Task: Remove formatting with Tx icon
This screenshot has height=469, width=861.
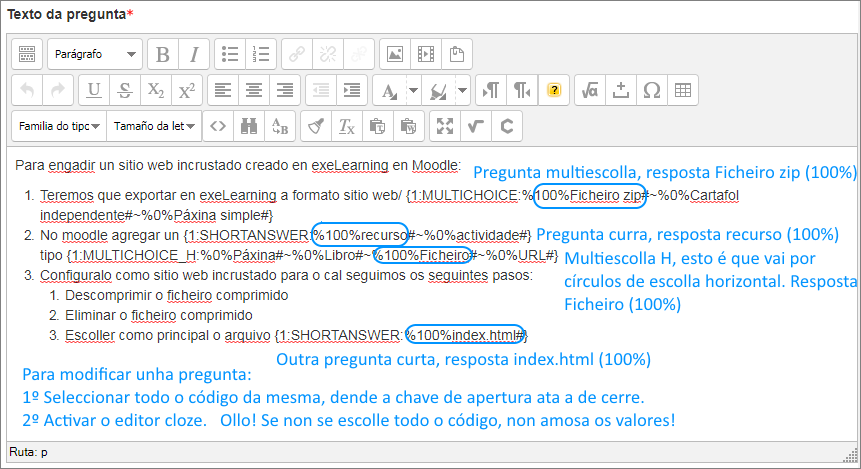Action: click(x=346, y=126)
